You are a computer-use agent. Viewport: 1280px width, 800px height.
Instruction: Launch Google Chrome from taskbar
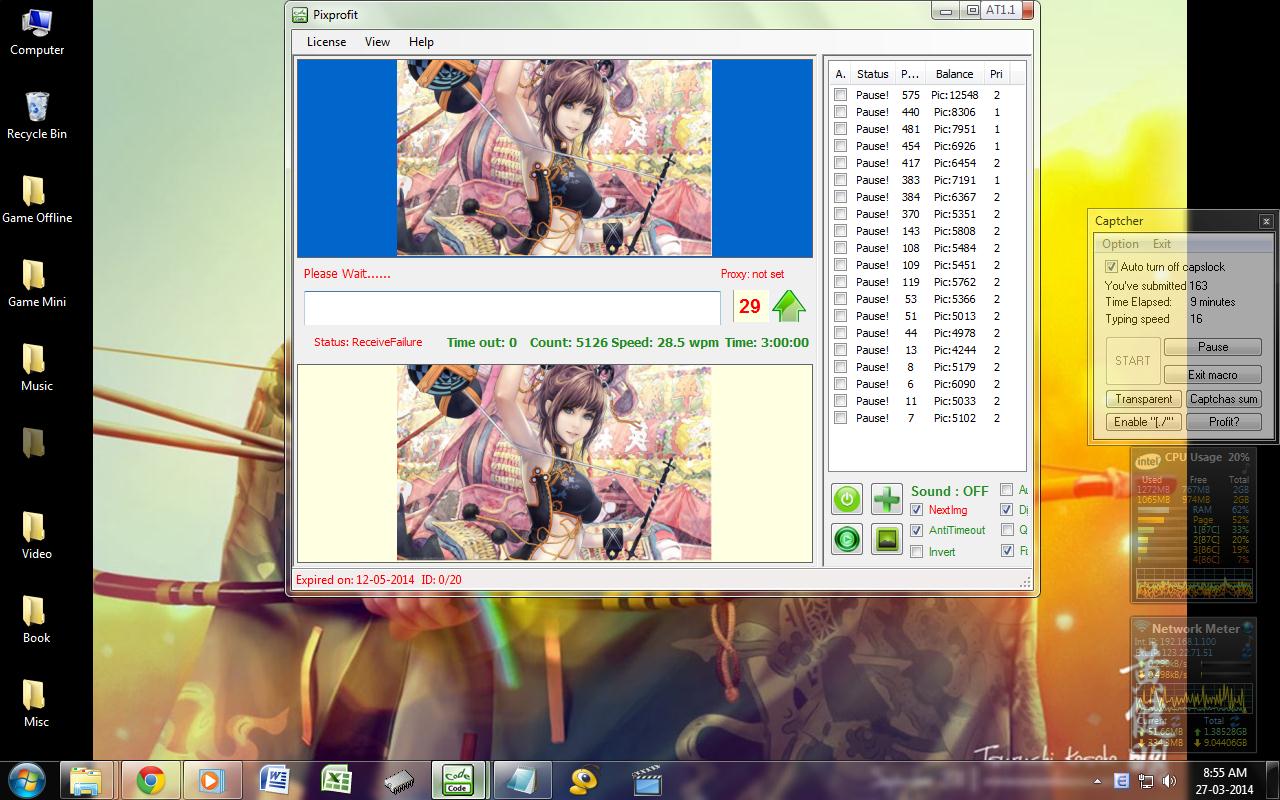coord(151,780)
